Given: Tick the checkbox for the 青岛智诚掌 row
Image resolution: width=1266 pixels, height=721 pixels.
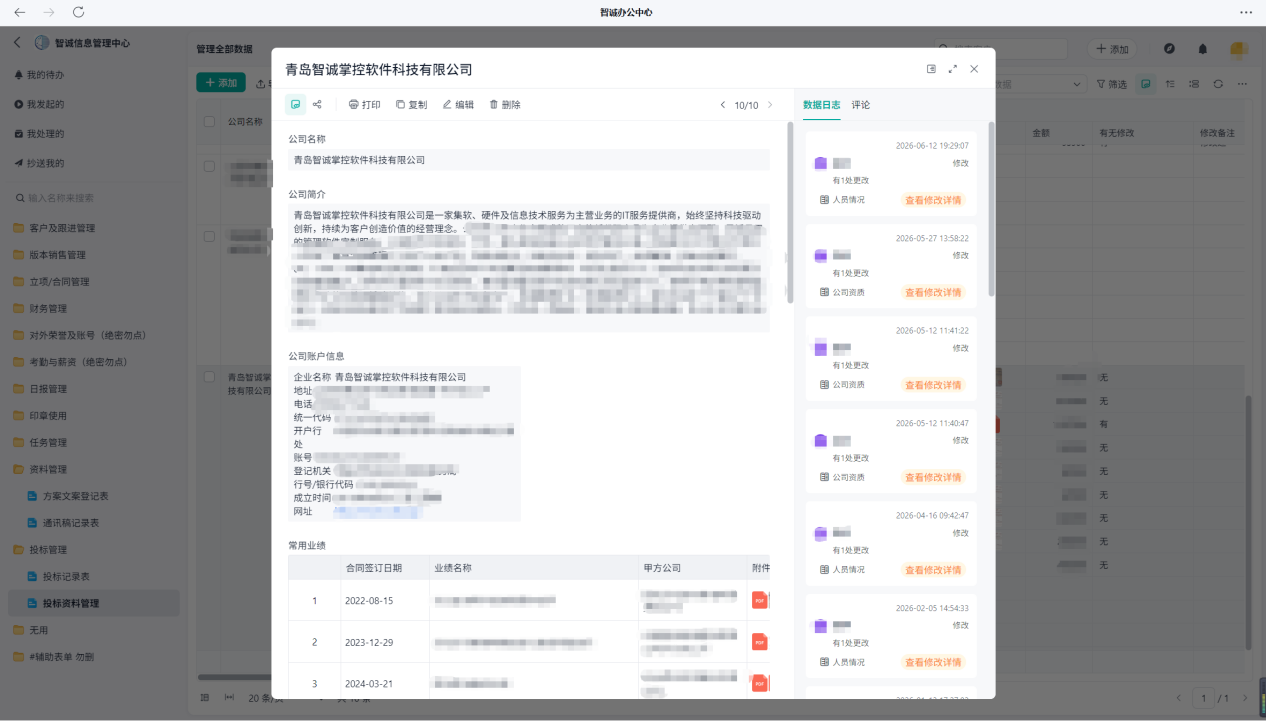Looking at the screenshot, I should pos(209,377).
